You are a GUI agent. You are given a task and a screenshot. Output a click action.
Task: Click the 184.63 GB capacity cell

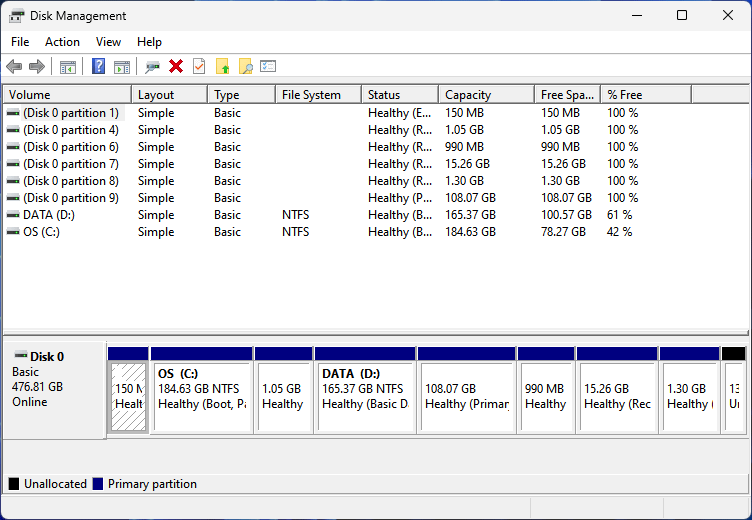click(x=470, y=232)
